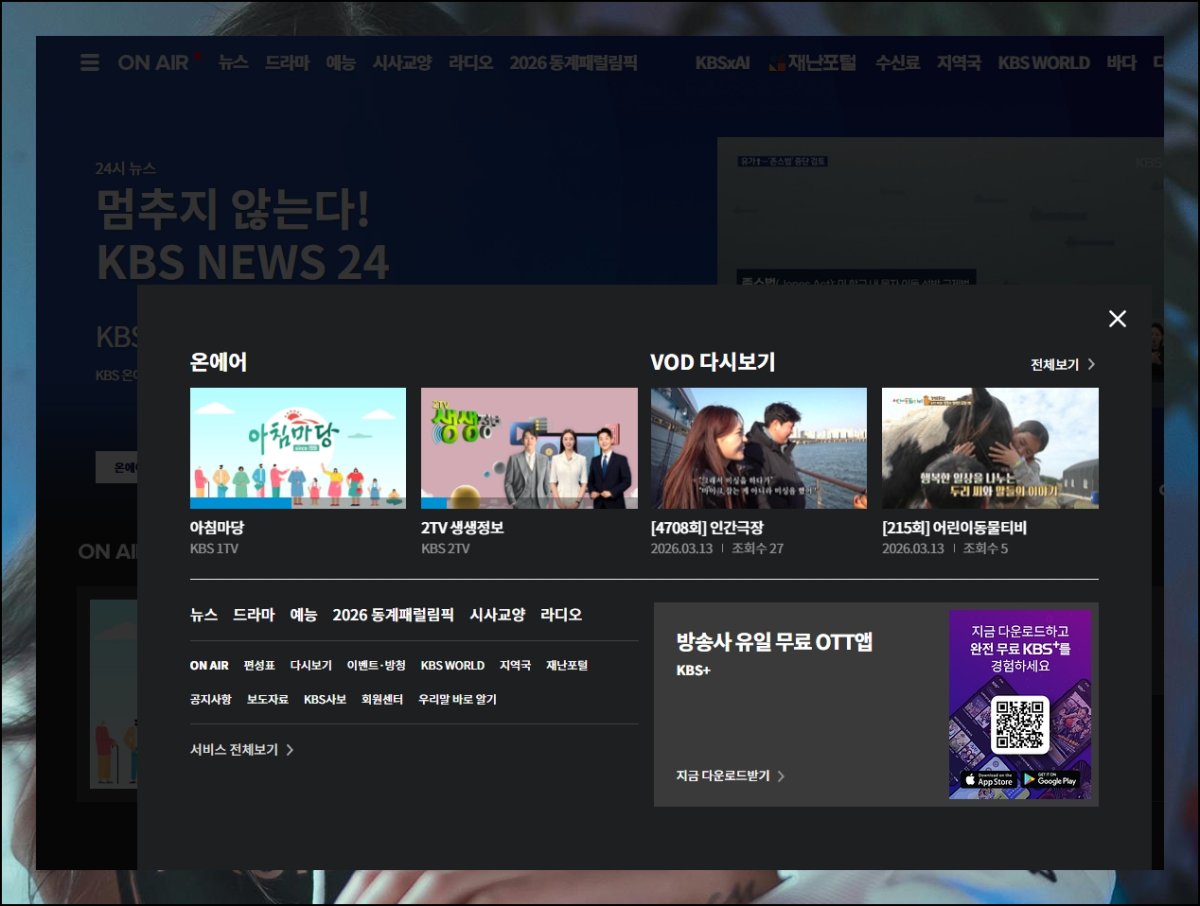
Task: Click the 방송사 유일 무료 OTT앱 heading
Action: pyautogui.click(x=774, y=642)
